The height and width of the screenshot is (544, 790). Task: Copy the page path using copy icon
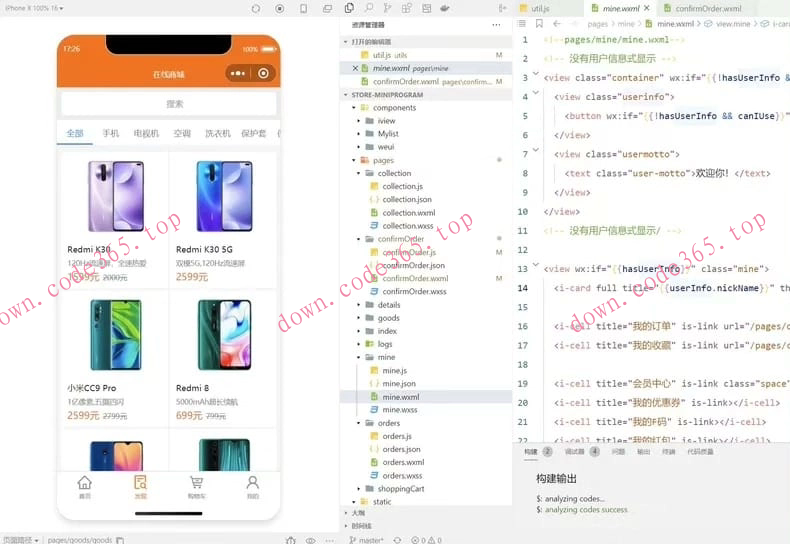click(120, 540)
